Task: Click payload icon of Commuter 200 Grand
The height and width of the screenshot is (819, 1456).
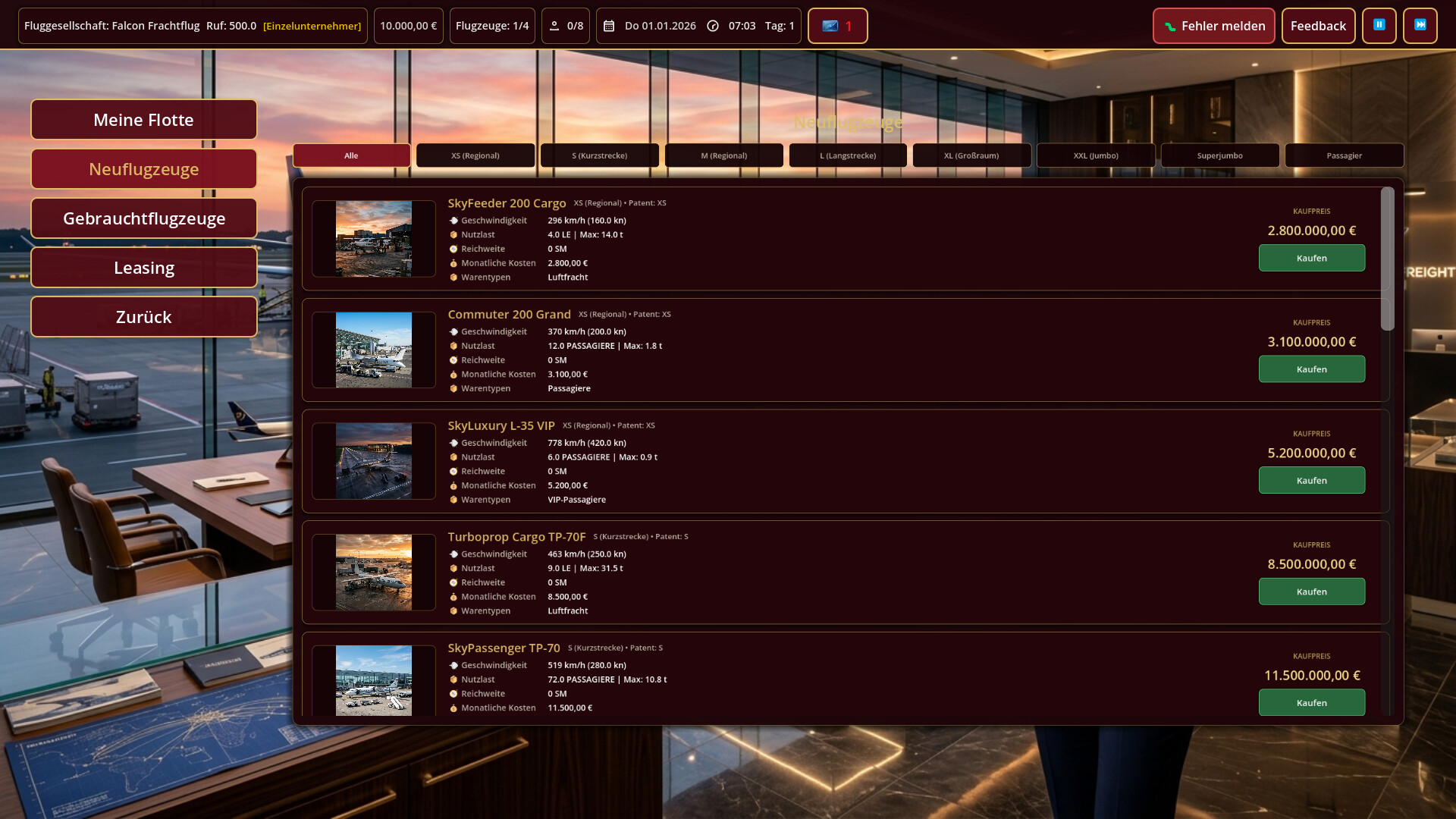Action: pyautogui.click(x=453, y=346)
